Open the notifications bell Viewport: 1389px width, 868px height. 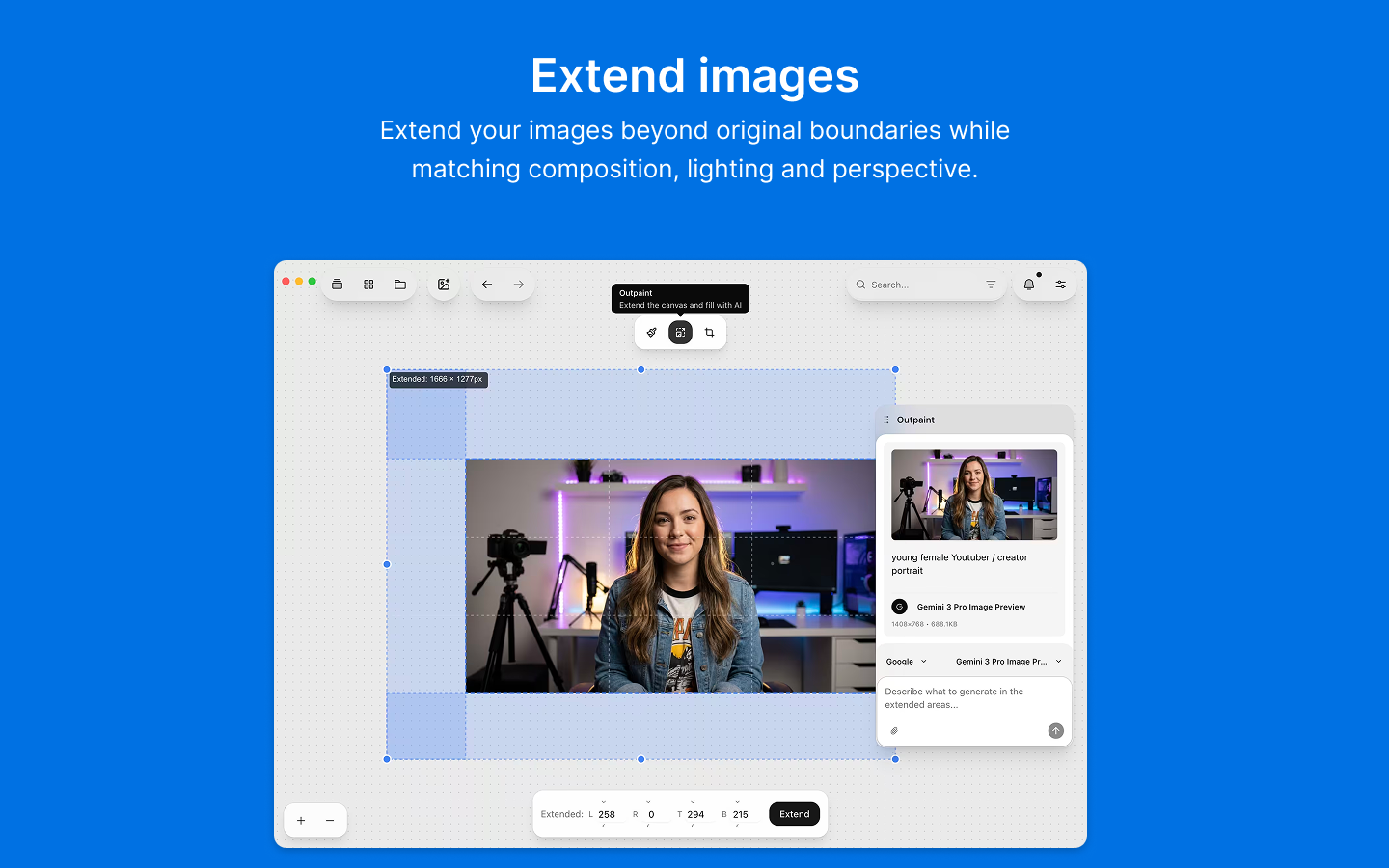point(1028,284)
